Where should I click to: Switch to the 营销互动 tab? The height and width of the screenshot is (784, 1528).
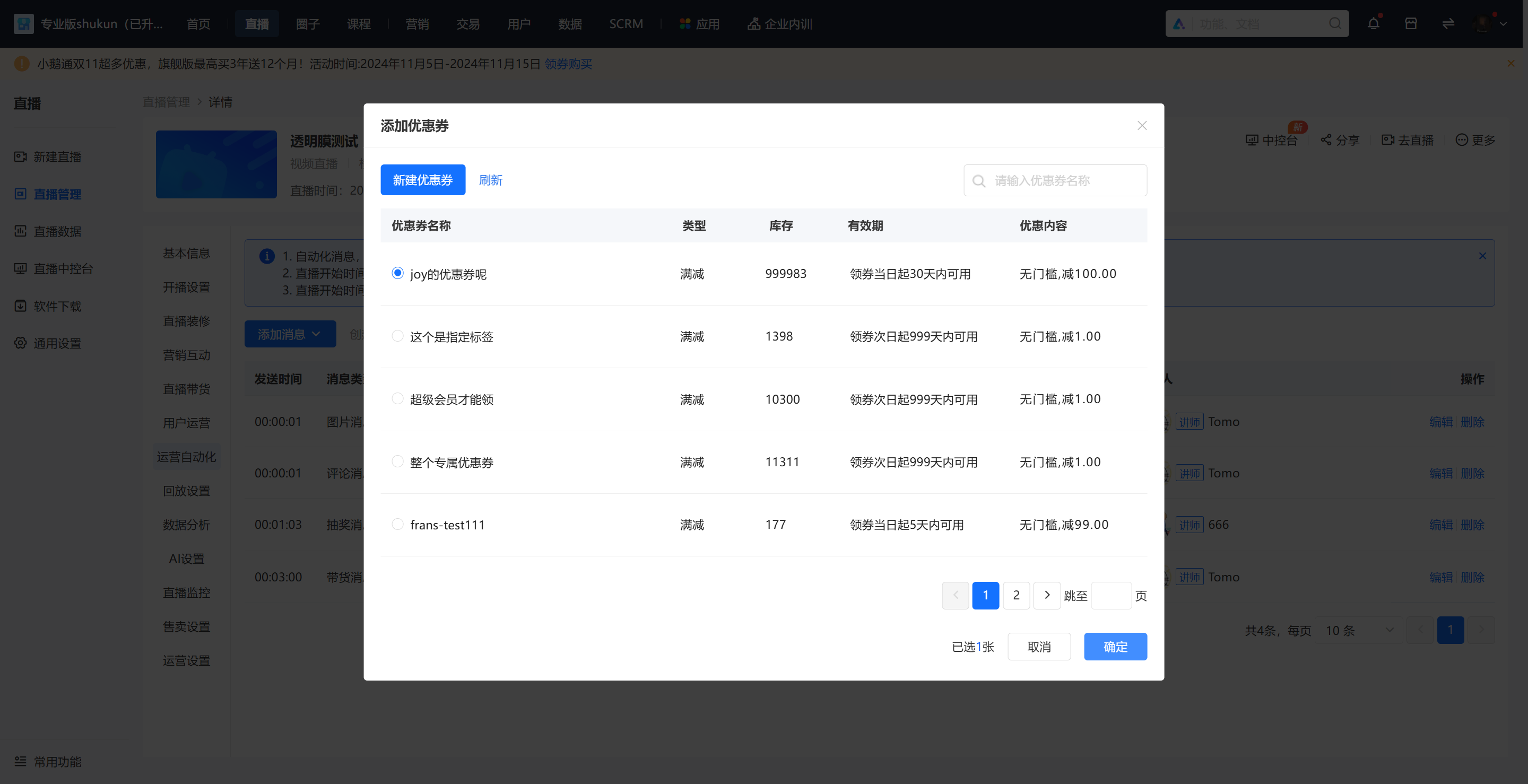(x=186, y=355)
